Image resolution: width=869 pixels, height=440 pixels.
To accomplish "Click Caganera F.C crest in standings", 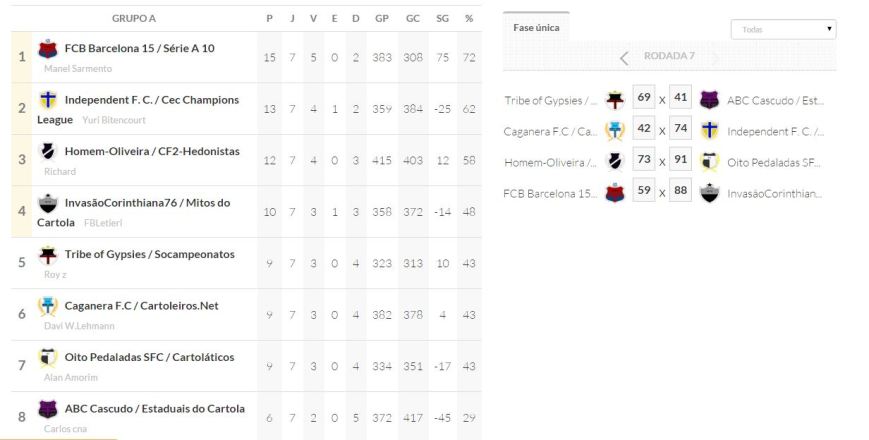I will point(48,305).
